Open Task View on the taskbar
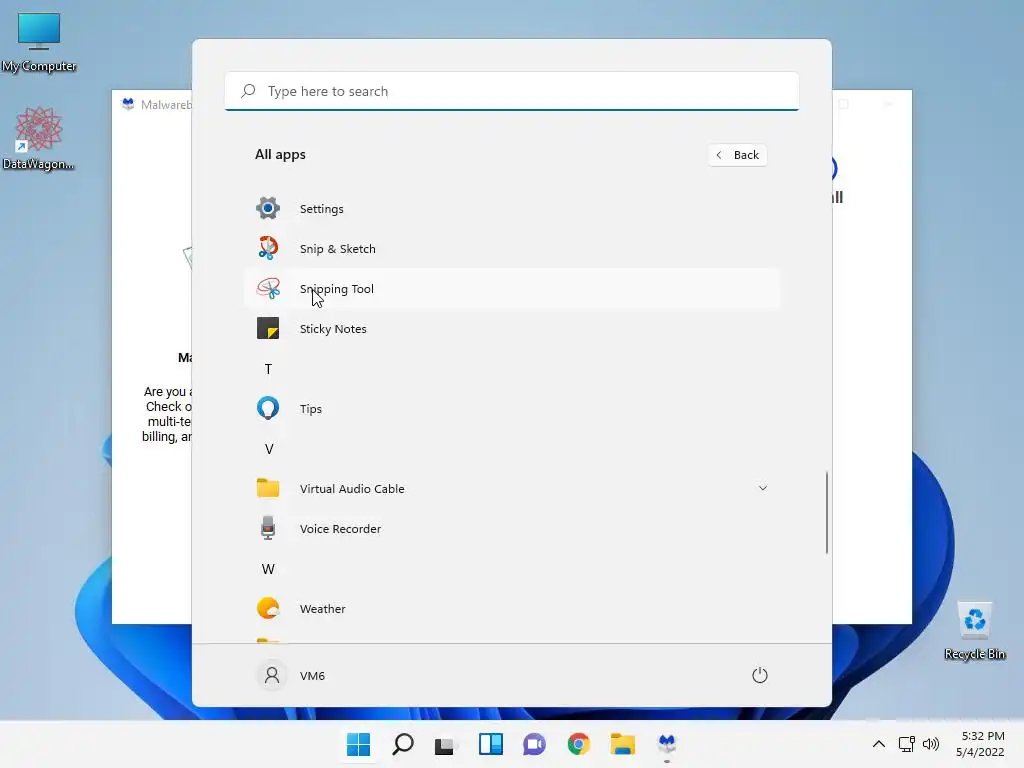This screenshot has height=768, width=1024. click(447, 744)
